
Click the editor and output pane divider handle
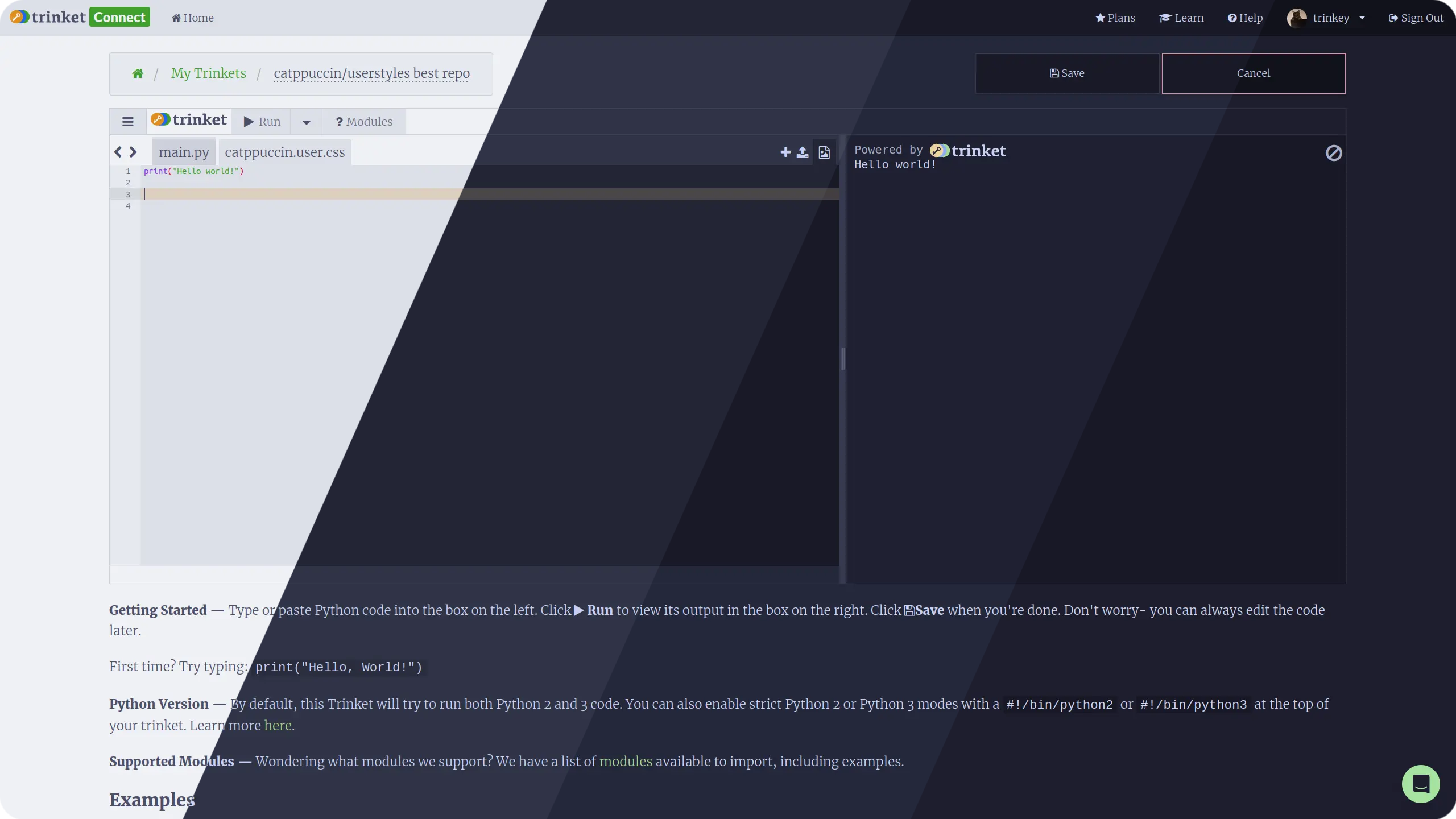(843, 359)
